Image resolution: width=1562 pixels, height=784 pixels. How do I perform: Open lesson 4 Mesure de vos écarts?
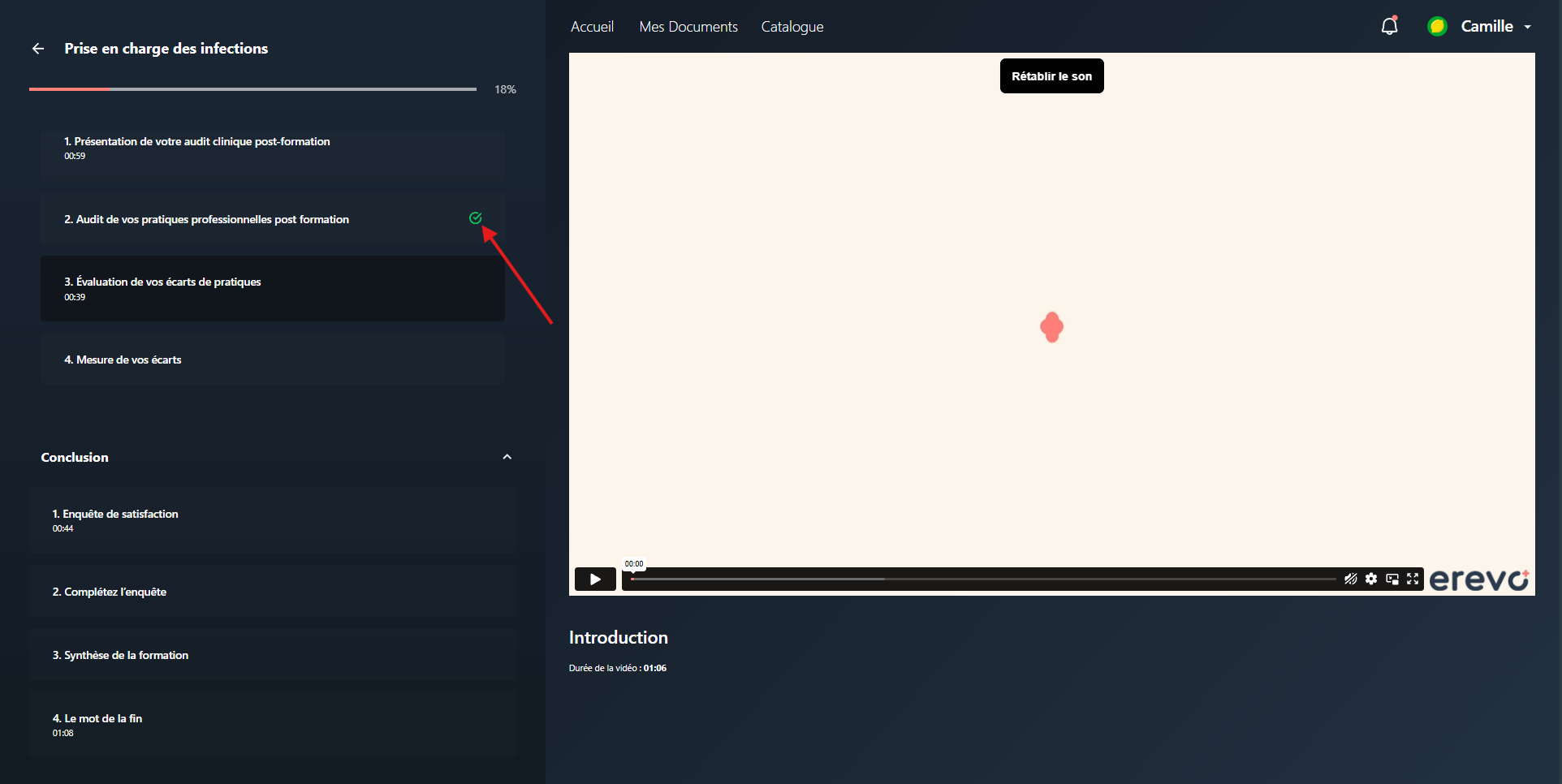pyautogui.click(x=273, y=360)
